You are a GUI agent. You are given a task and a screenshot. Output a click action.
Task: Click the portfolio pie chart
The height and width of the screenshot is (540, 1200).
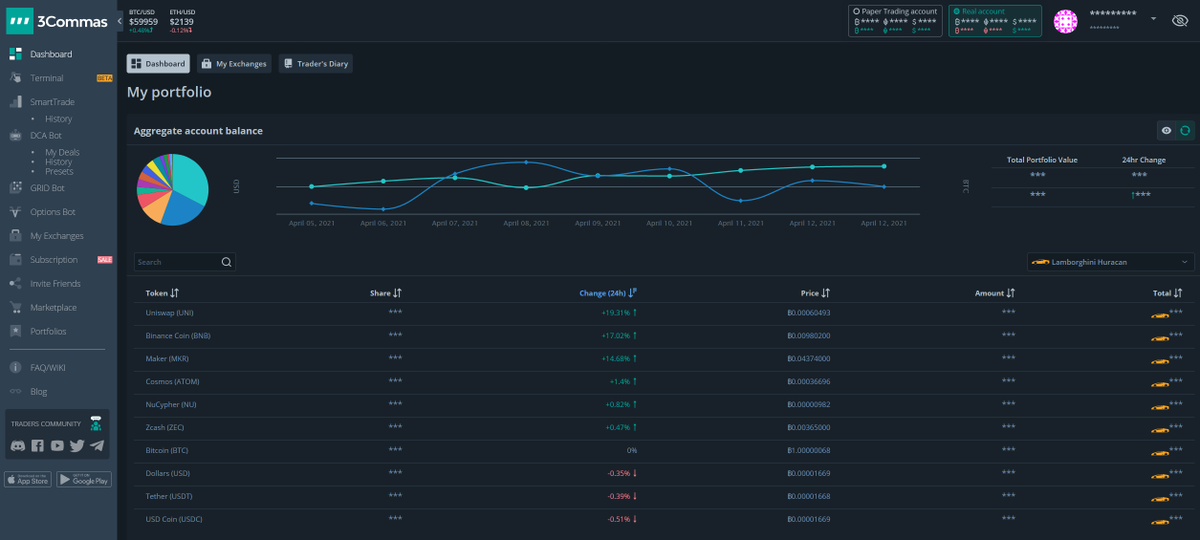pos(172,189)
